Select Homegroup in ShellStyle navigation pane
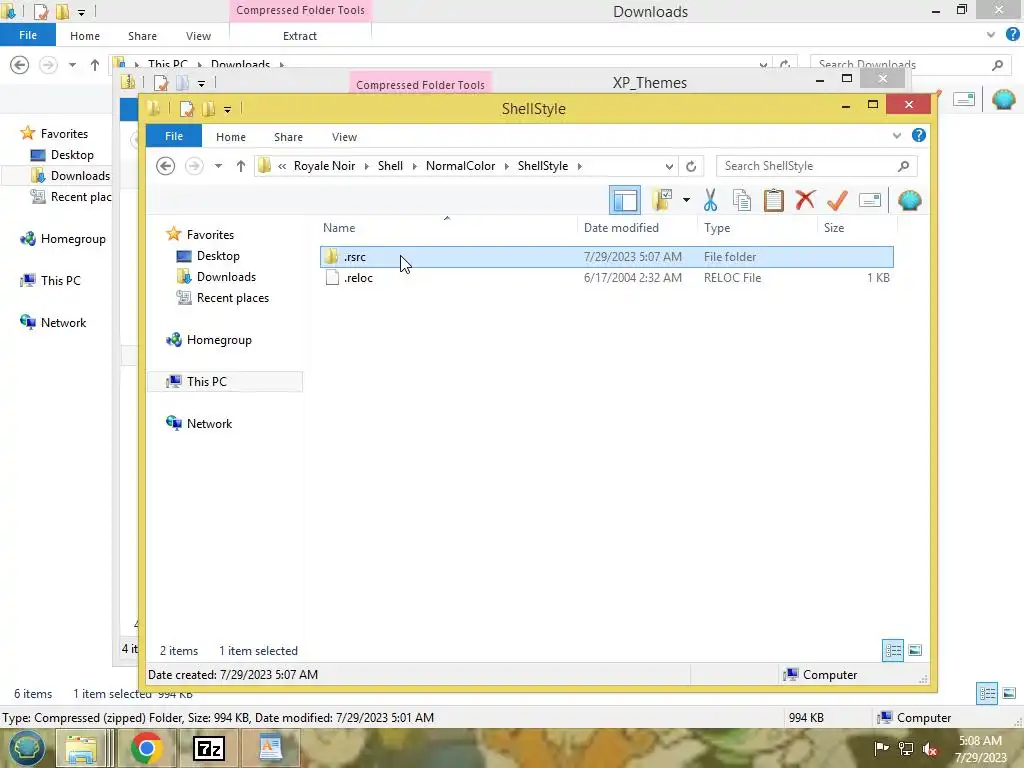 point(219,340)
